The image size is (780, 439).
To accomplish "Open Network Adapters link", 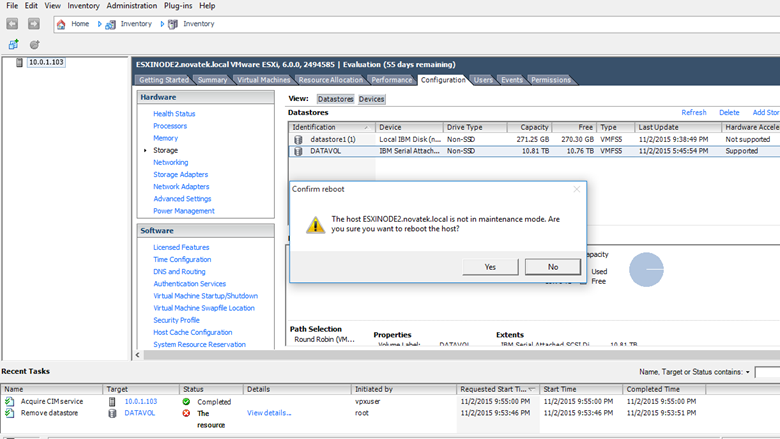I will (181, 186).
